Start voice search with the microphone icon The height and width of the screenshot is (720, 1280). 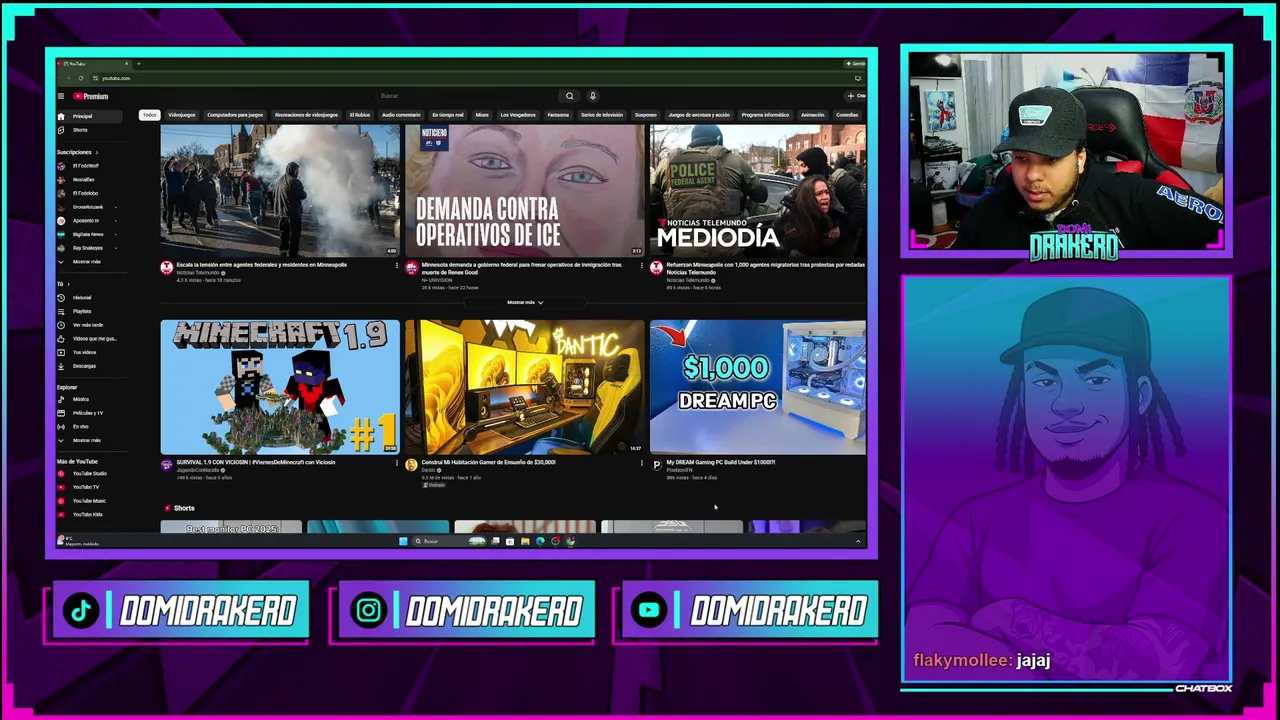tap(592, 96)
